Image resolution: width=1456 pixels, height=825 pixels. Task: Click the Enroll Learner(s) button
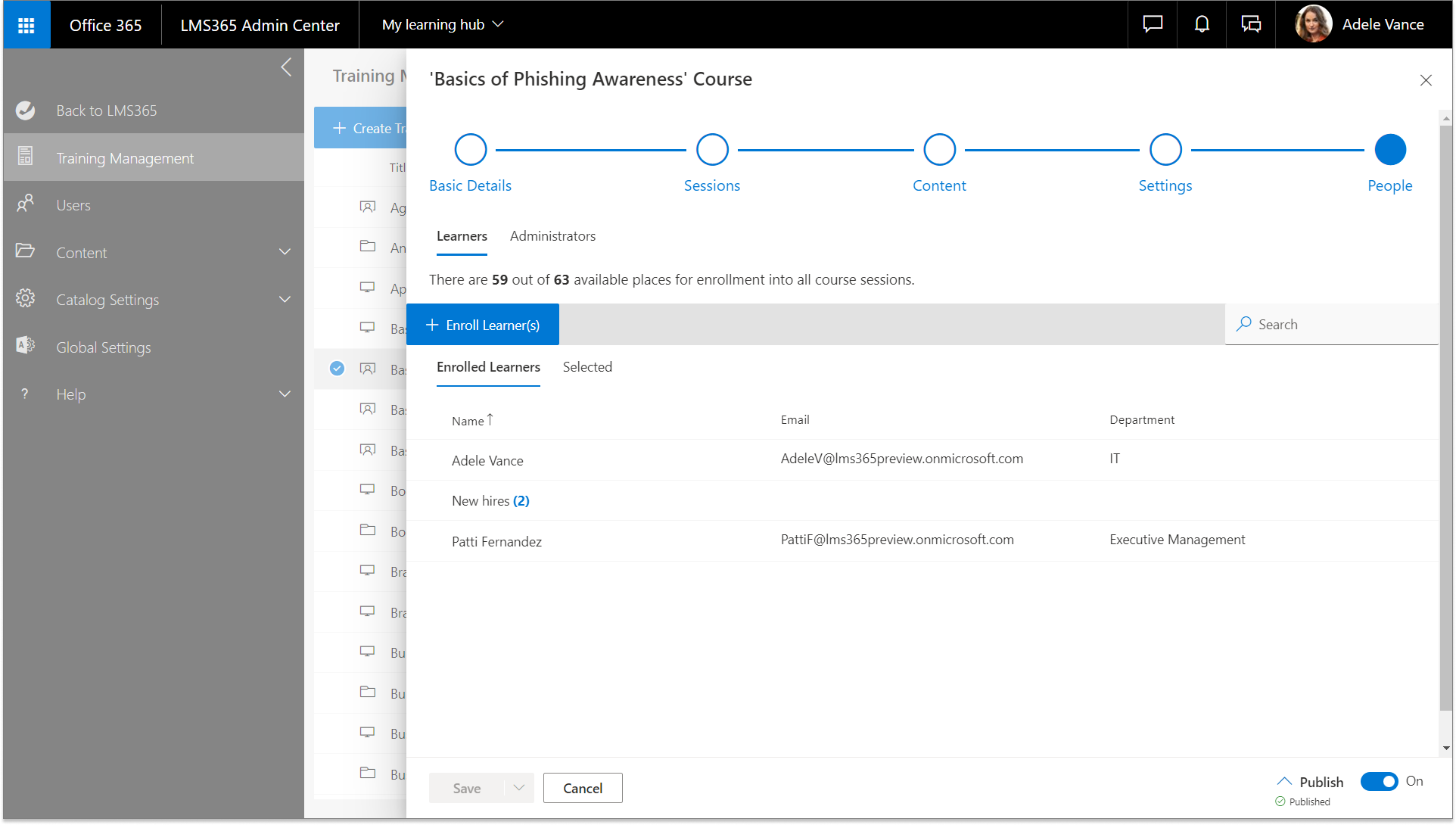coord(483,325)
